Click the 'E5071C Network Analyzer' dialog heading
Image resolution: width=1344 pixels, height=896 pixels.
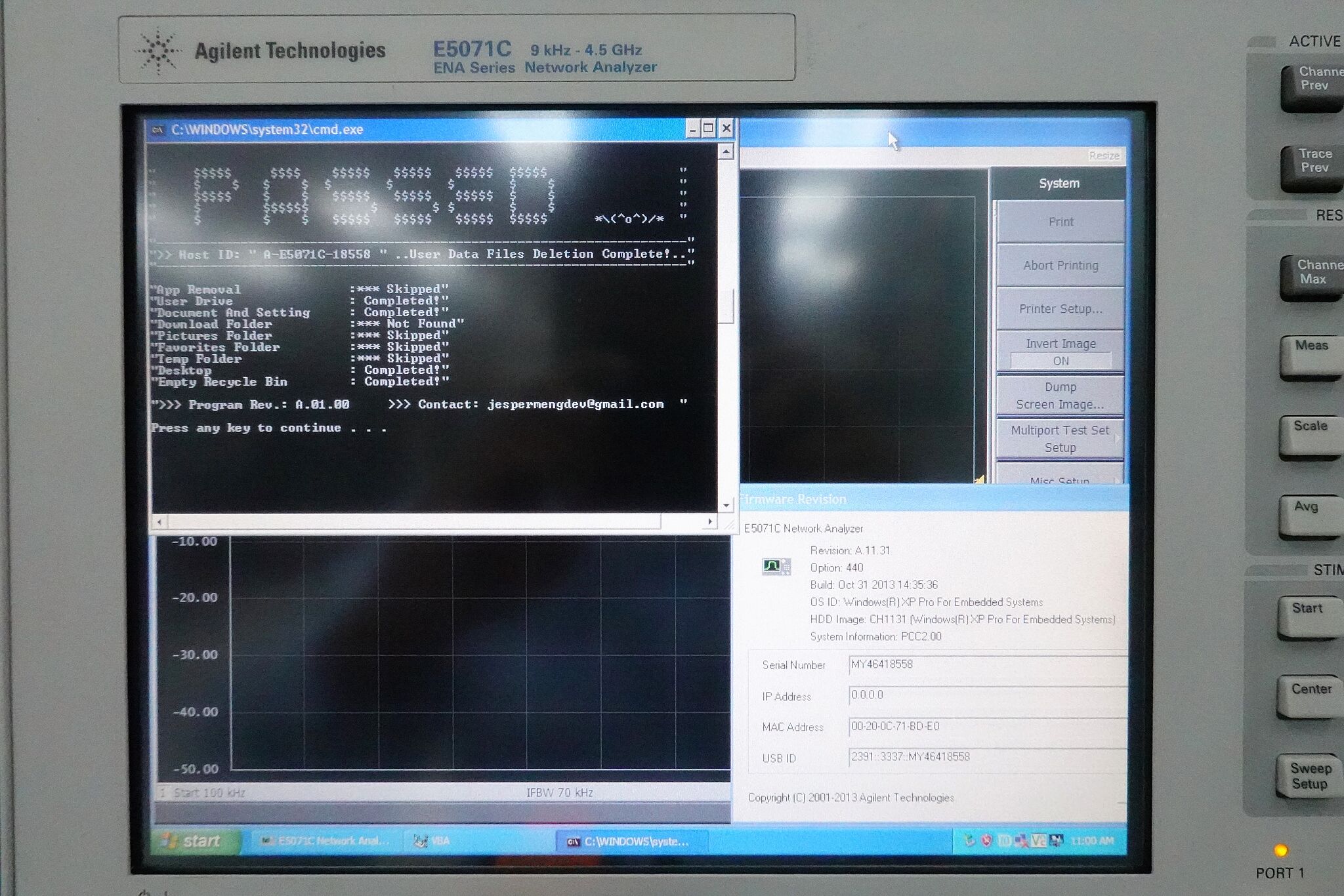click(803, 529)
